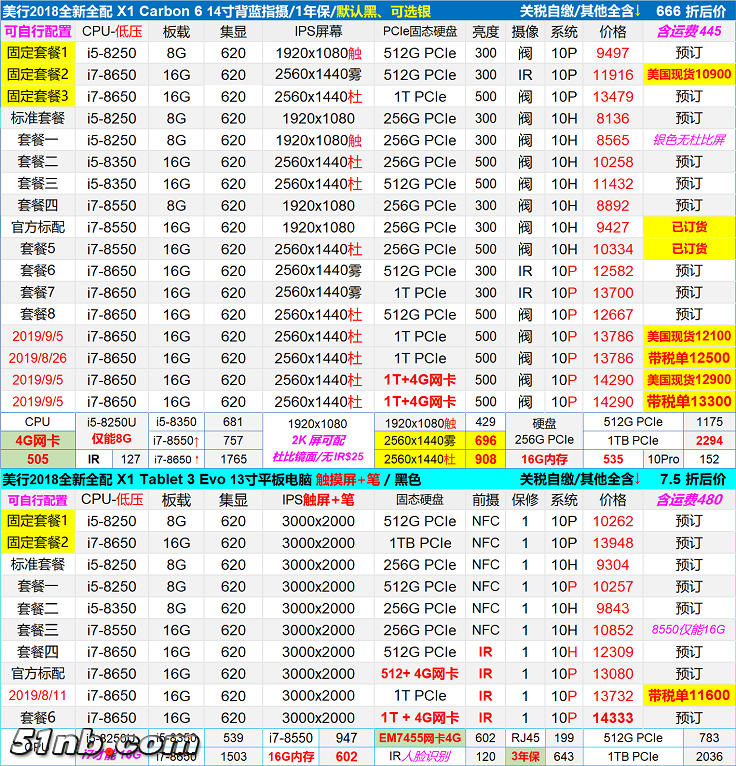Select the 10Pro cell

tap(663, 459)
